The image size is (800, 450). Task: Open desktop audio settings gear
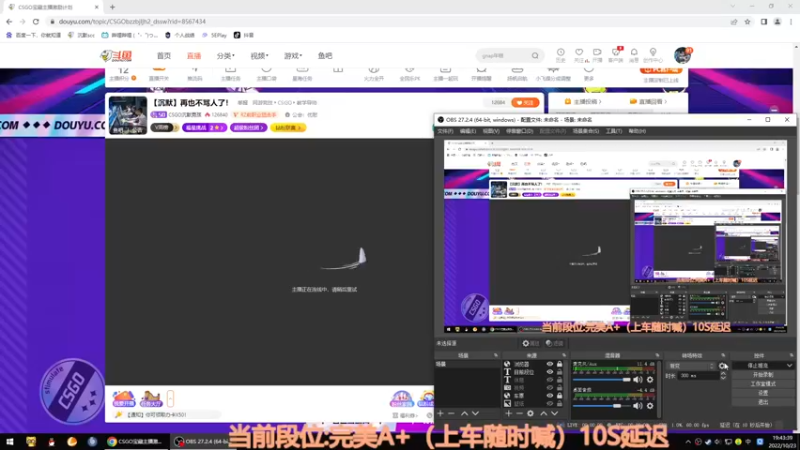coord(650,406)
